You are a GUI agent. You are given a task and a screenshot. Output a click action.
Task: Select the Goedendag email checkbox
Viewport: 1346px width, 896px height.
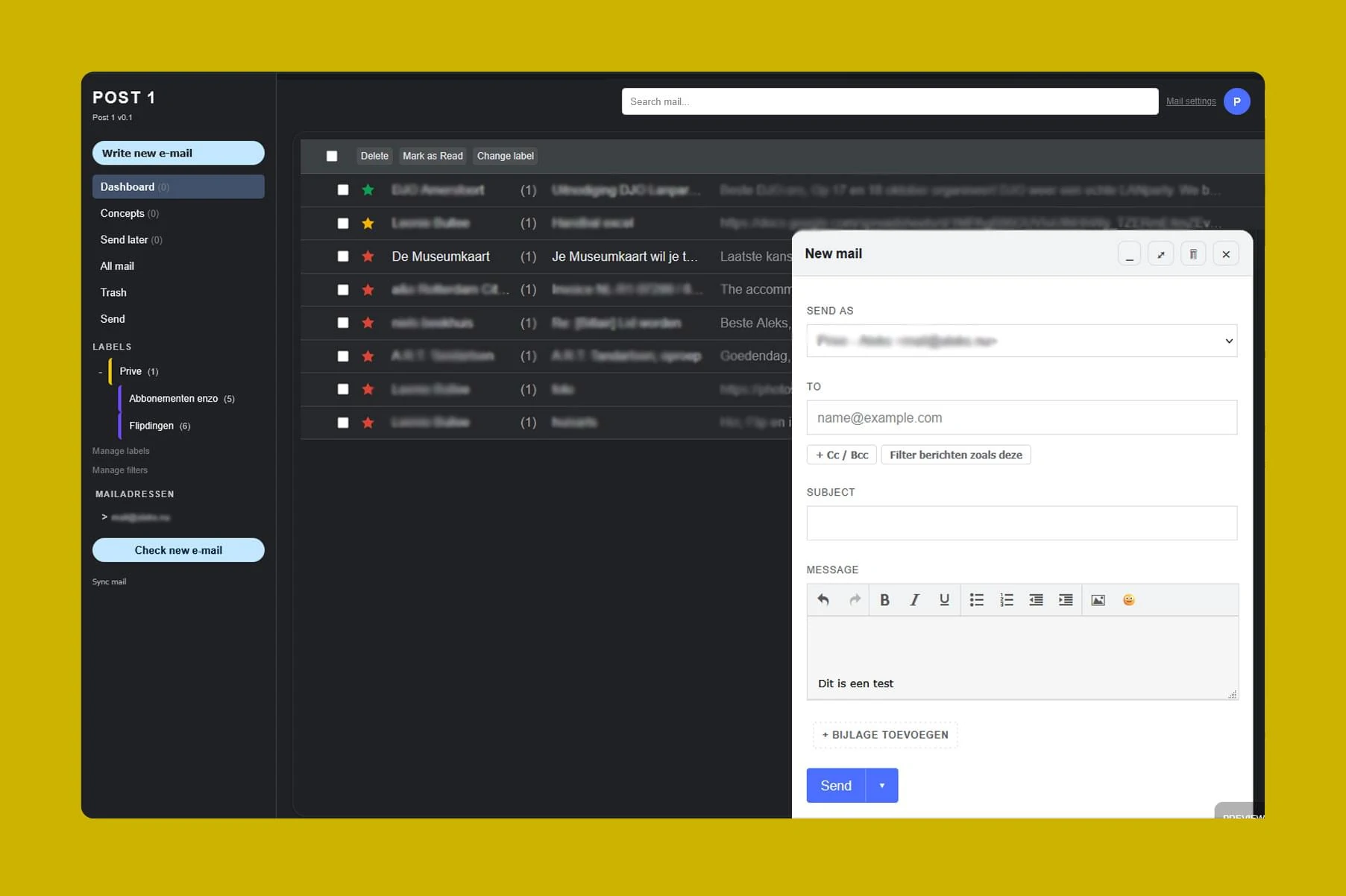pyautogui.click(x=343, y=356)
